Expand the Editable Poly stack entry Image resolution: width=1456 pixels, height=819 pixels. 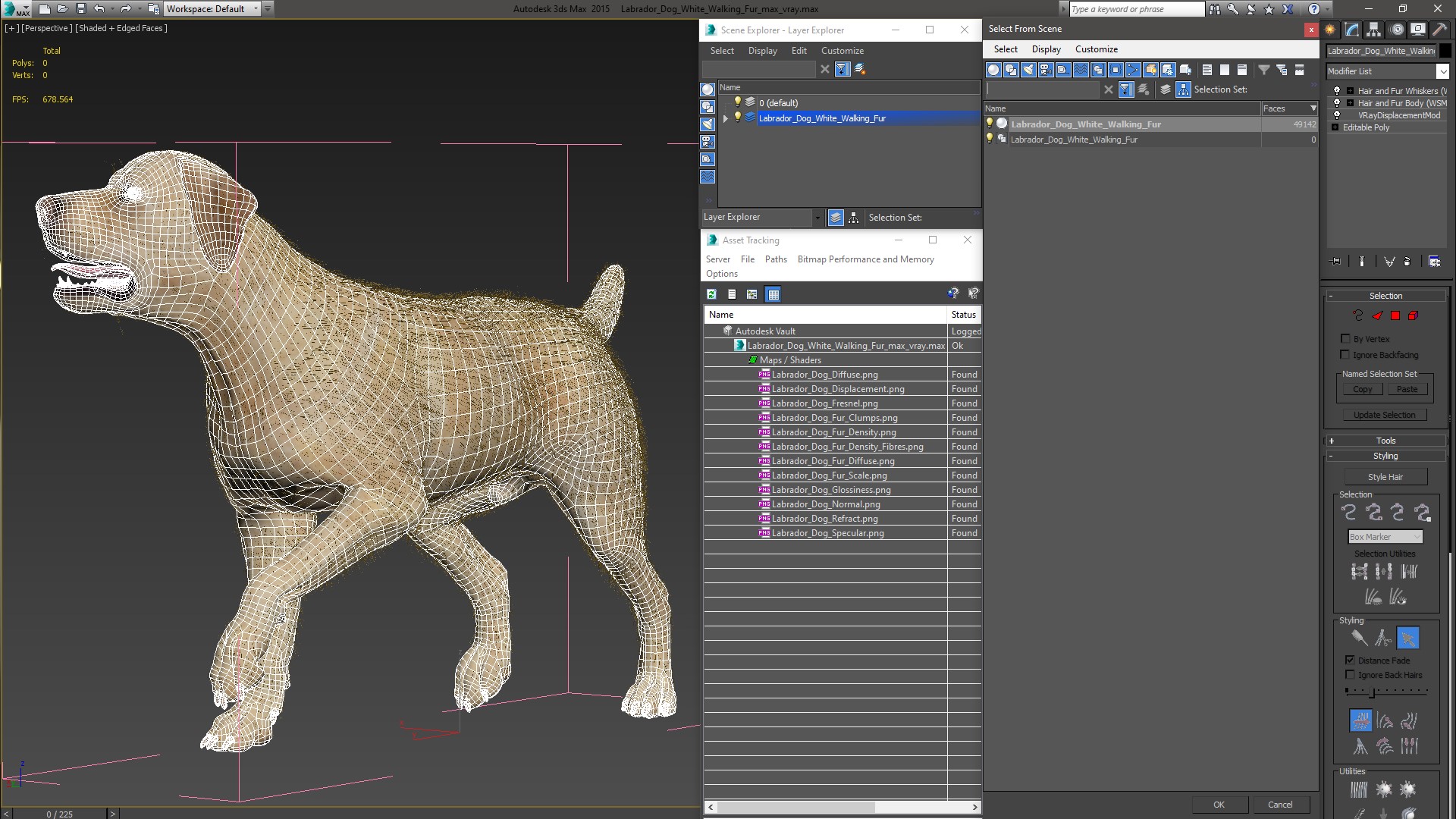[1335, 127]
